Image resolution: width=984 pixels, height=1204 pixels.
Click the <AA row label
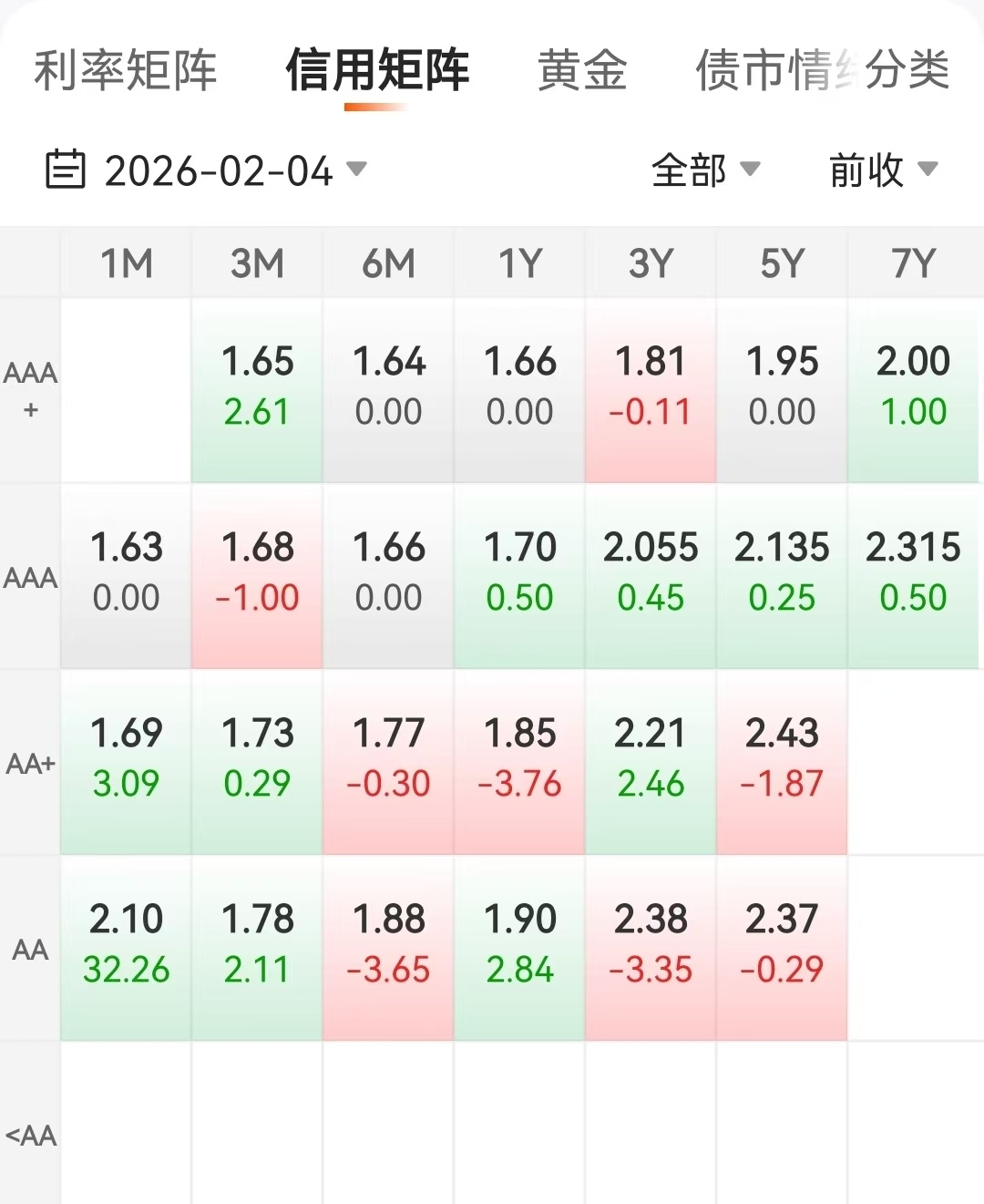click(x=30, y=1136)
